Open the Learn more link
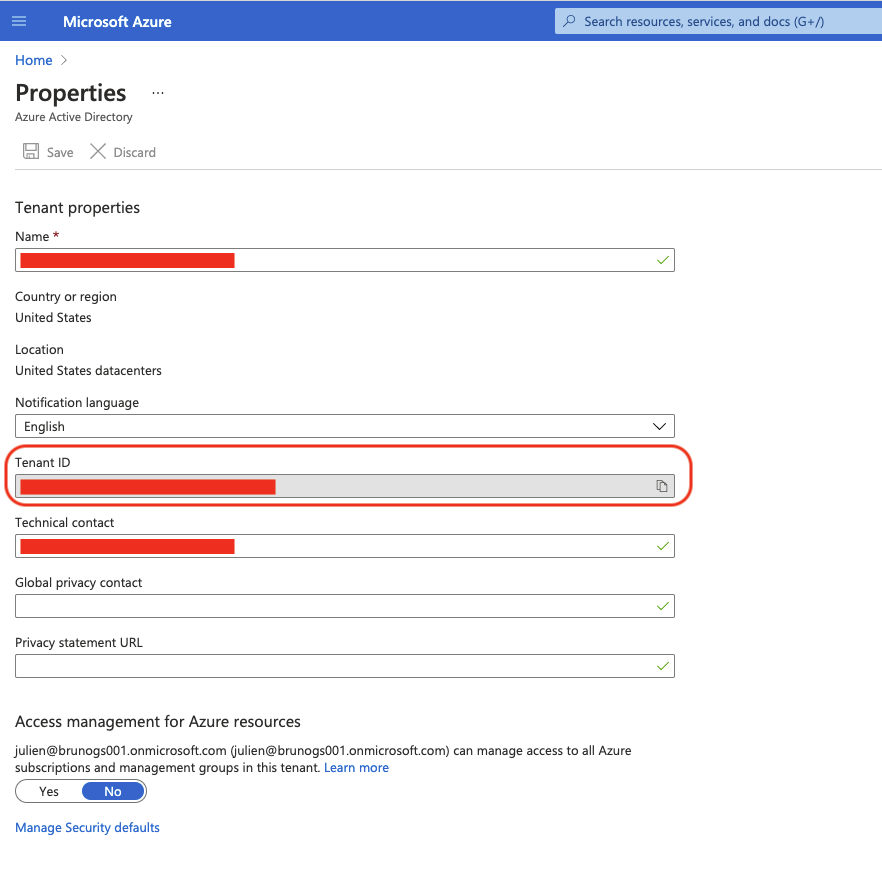The width and height of the screenshot is (882, 891). (356, 768)
